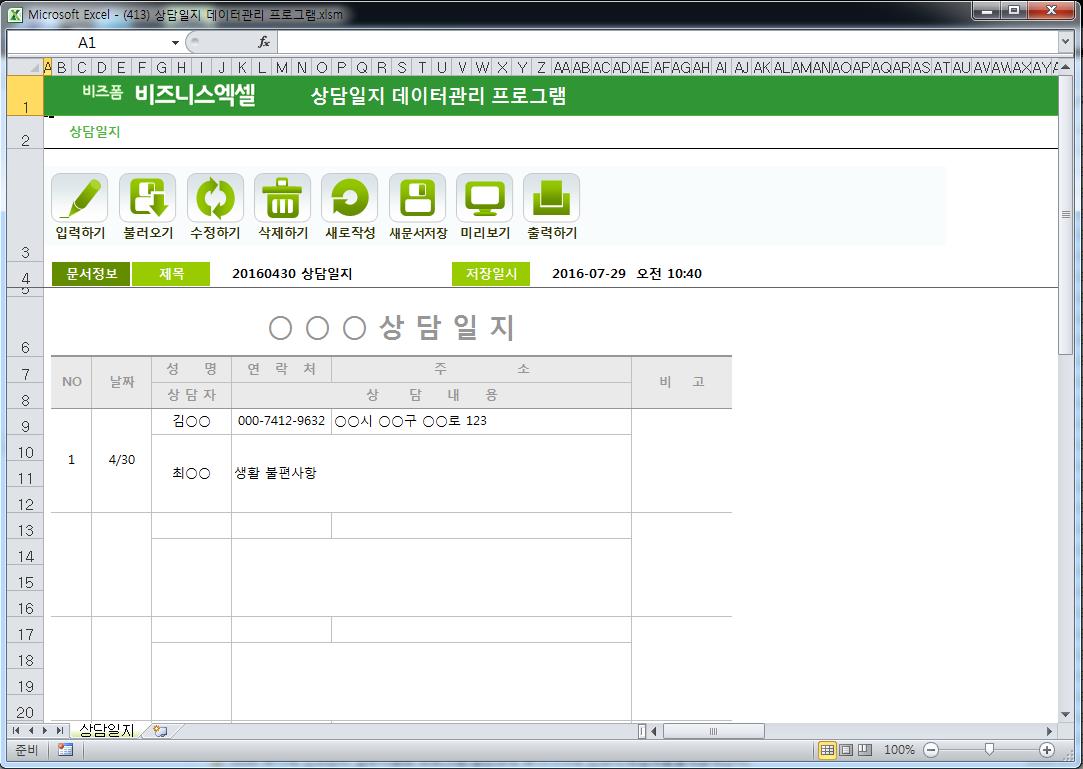Click the NO column header
The height and width of the screenshot is (769, 1083).
(x=71, y=382)
